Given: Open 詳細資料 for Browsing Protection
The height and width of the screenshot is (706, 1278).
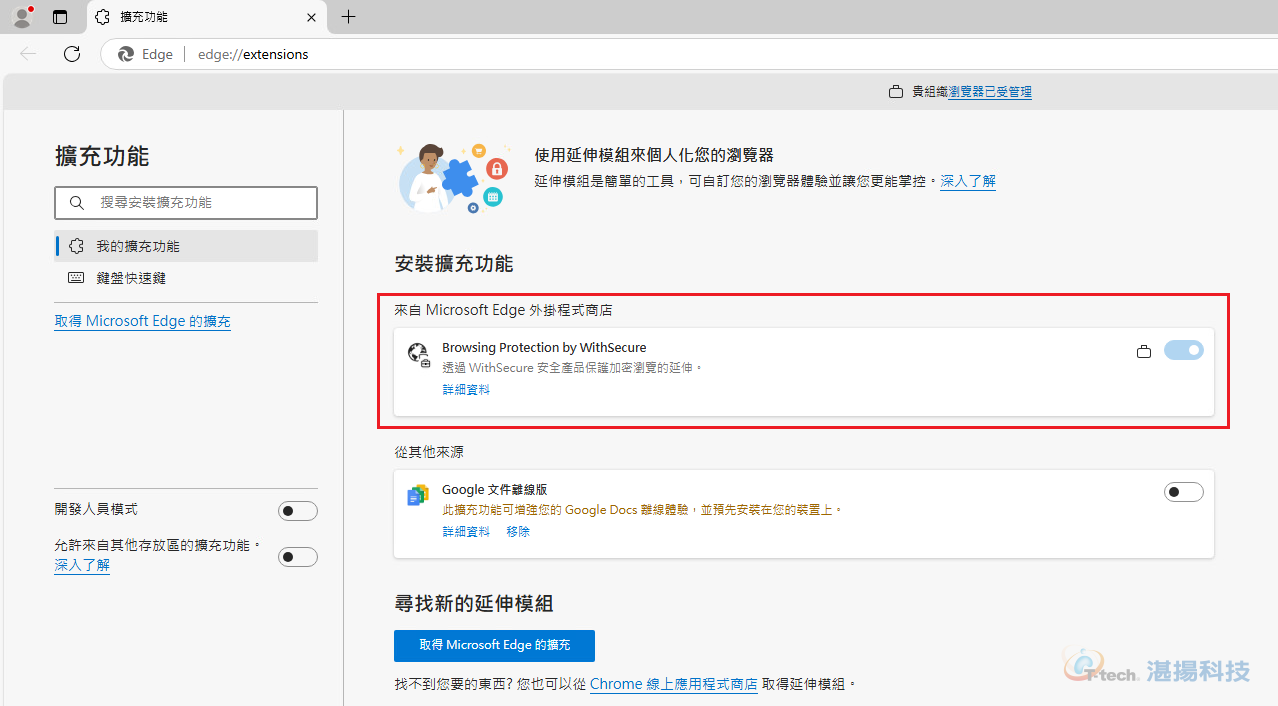Looking at the screenshot, I should (x=466, y=390).
